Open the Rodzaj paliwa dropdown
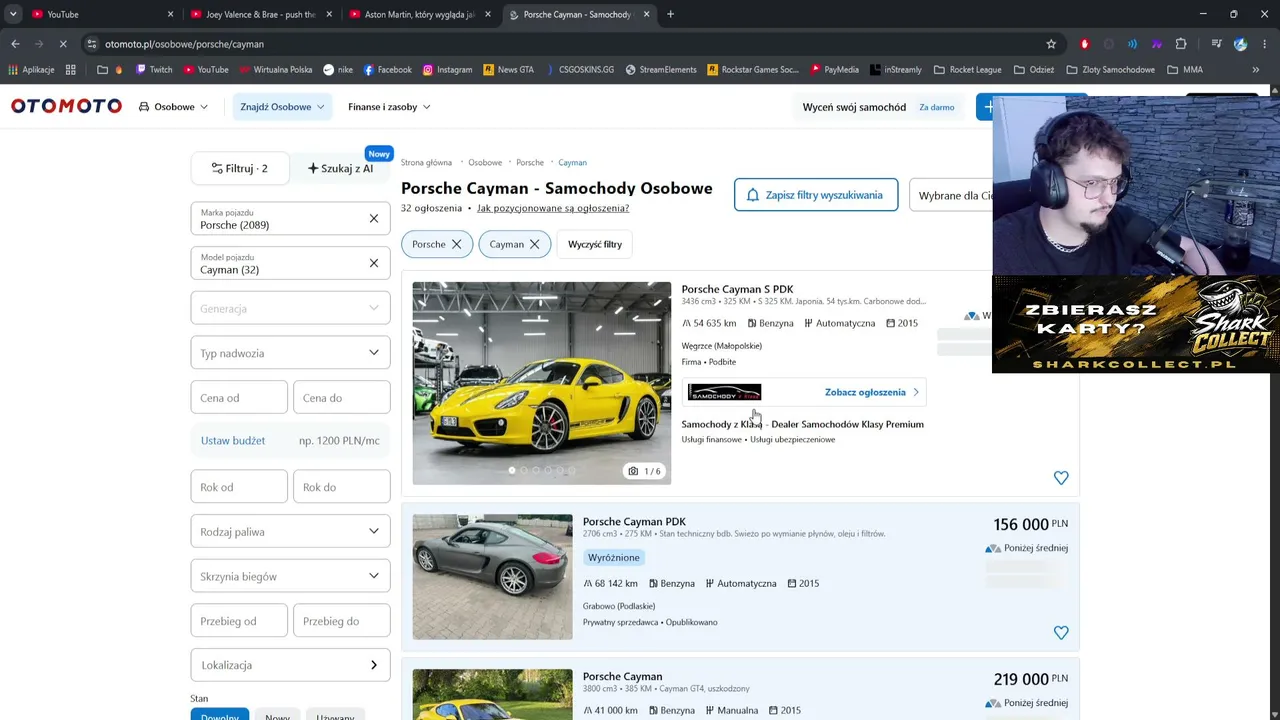 click(290, 531)
